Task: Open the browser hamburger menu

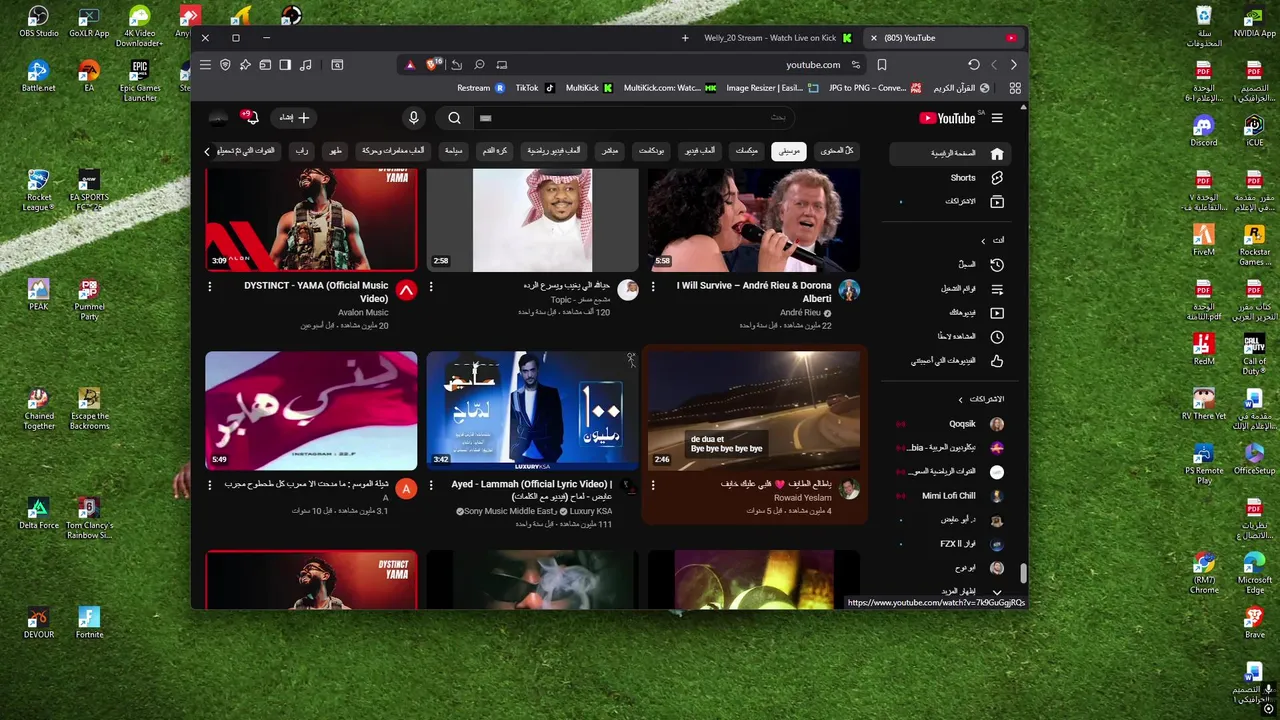Action: click(205, 64)
